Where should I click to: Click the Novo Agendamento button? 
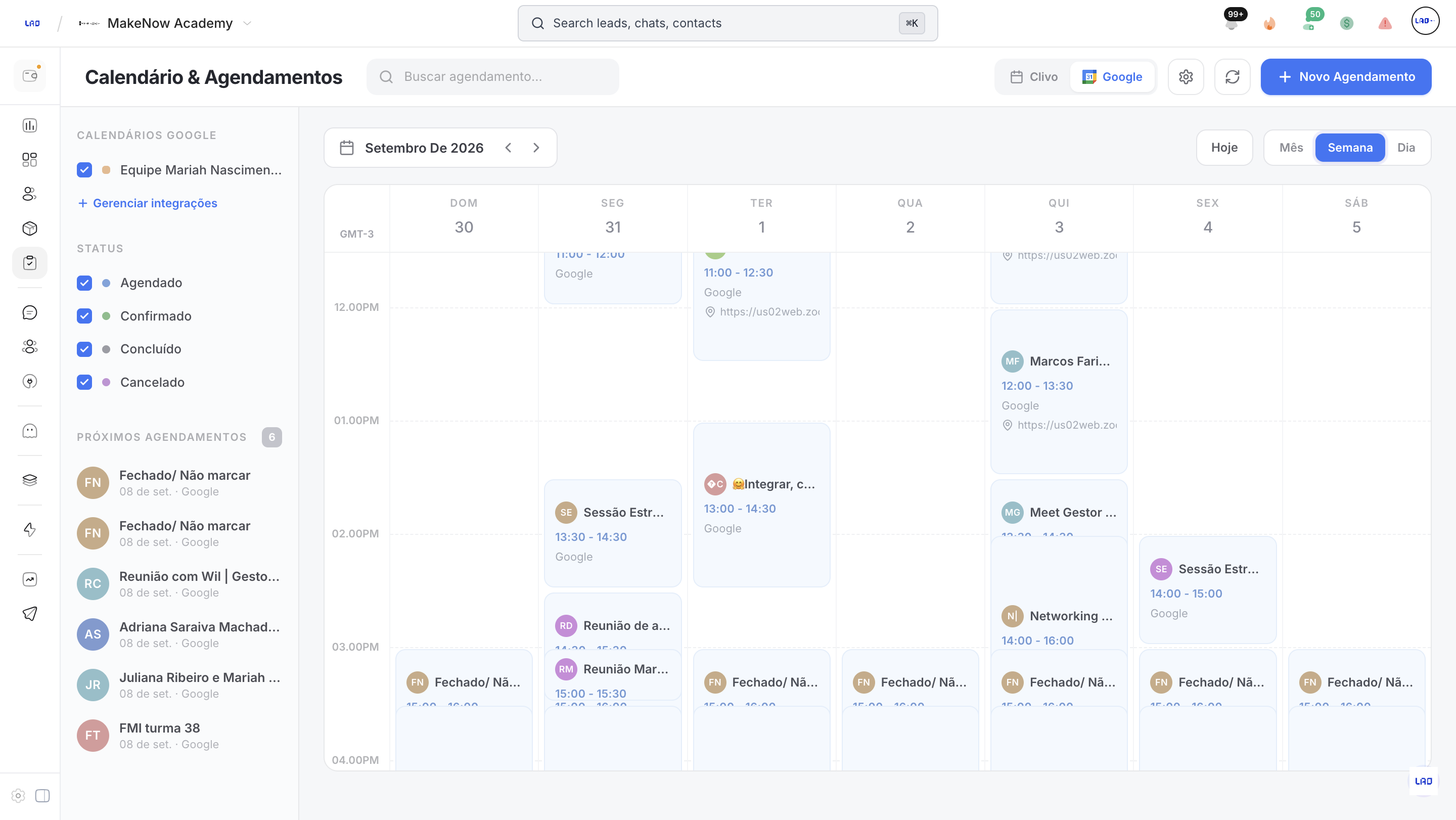(1346, 77)
